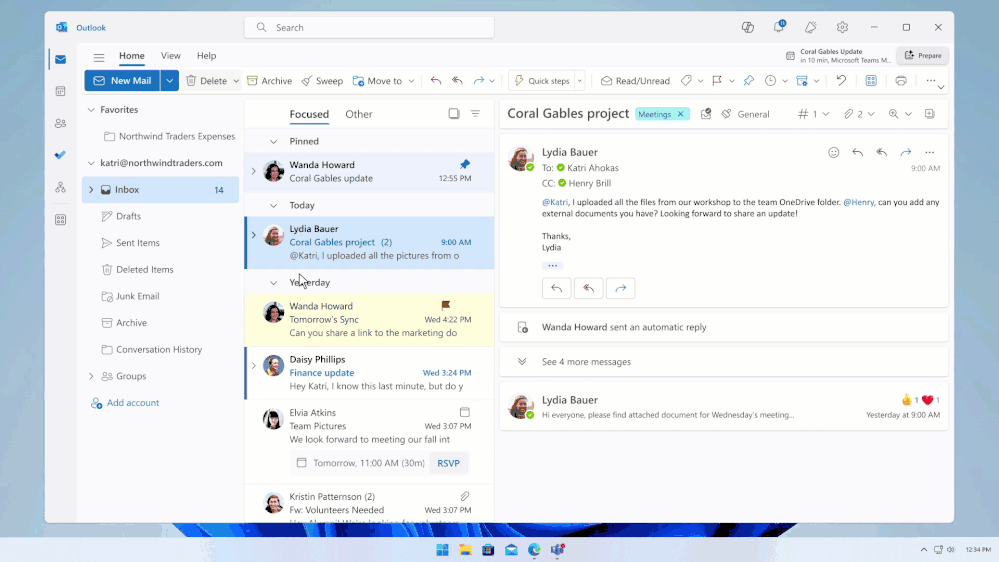Open Microsoft Edge from the taskbar

(534, 550)
